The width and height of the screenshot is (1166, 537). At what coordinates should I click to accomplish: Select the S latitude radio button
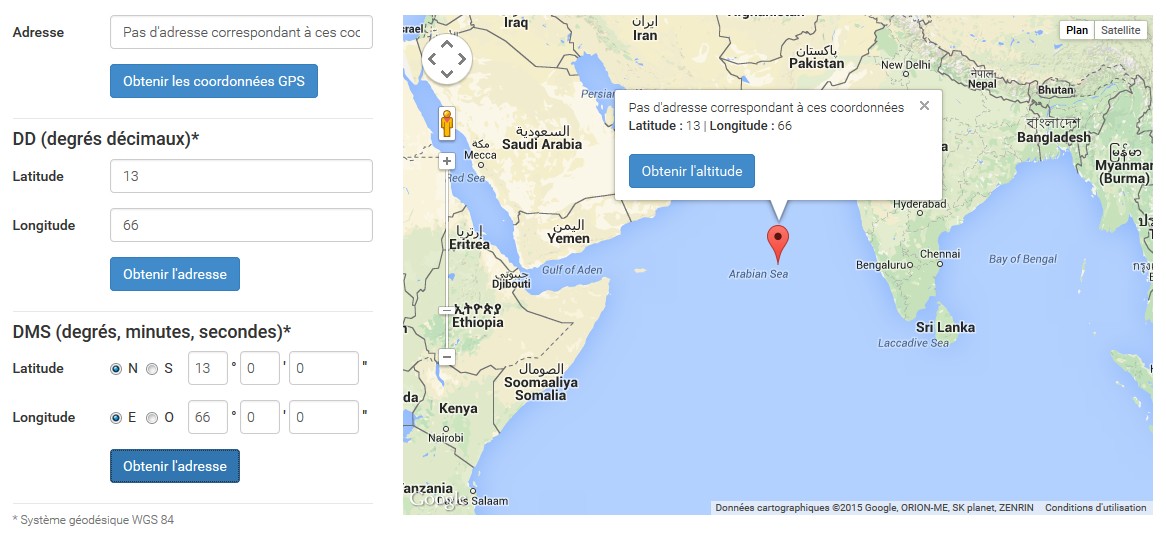[152, 369]
